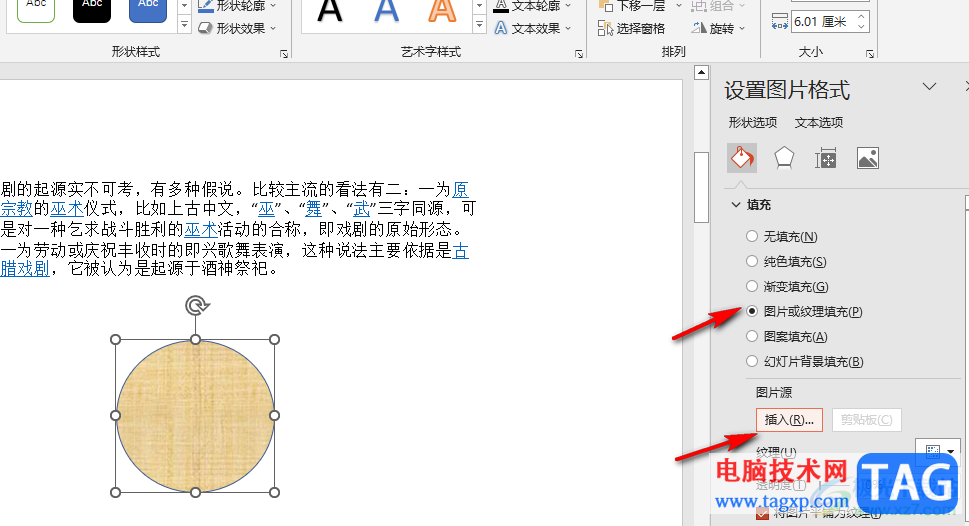This screenshot has height=526, width=969.
Task: Click the top-center resize handle of circle
Action: 195,339
